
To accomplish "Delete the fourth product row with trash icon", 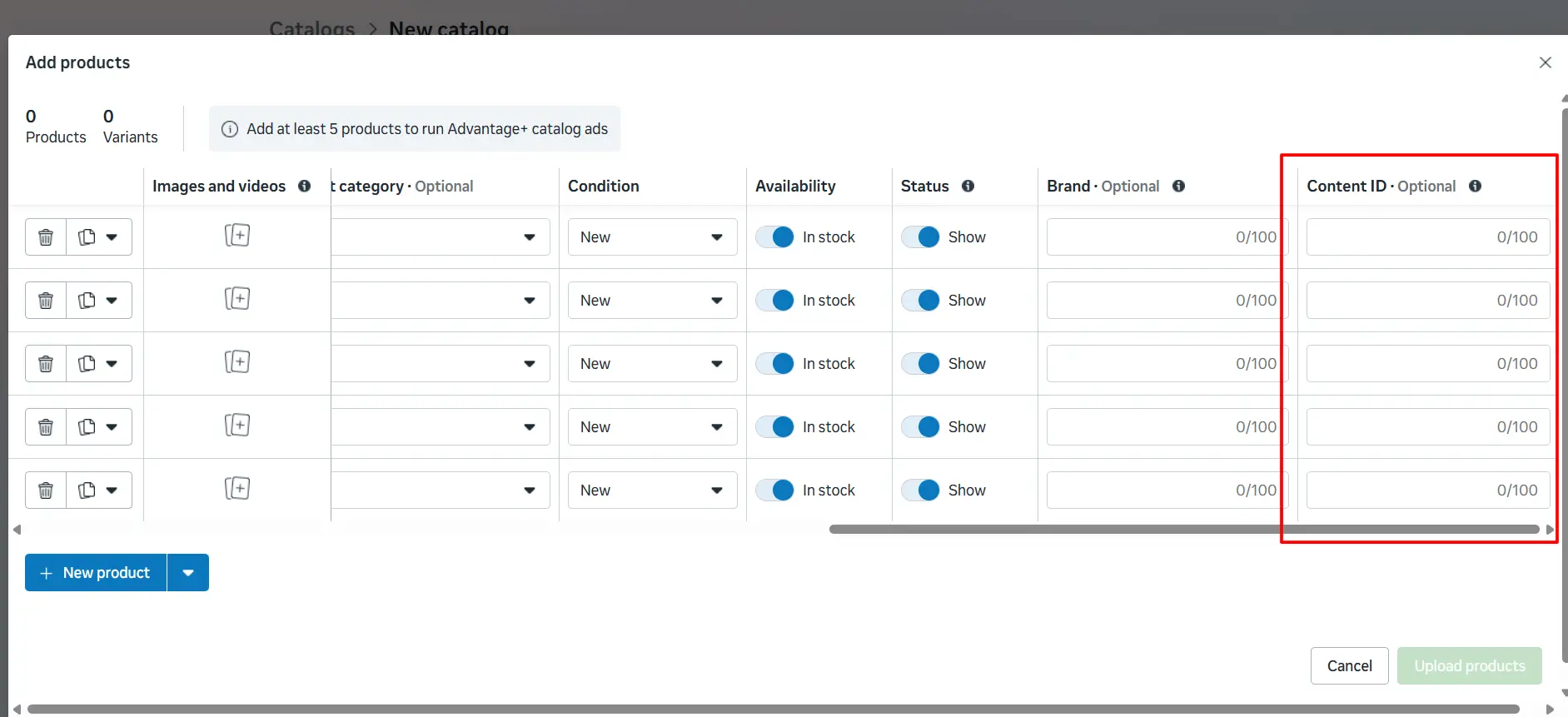I will click(x=46, y=427).
